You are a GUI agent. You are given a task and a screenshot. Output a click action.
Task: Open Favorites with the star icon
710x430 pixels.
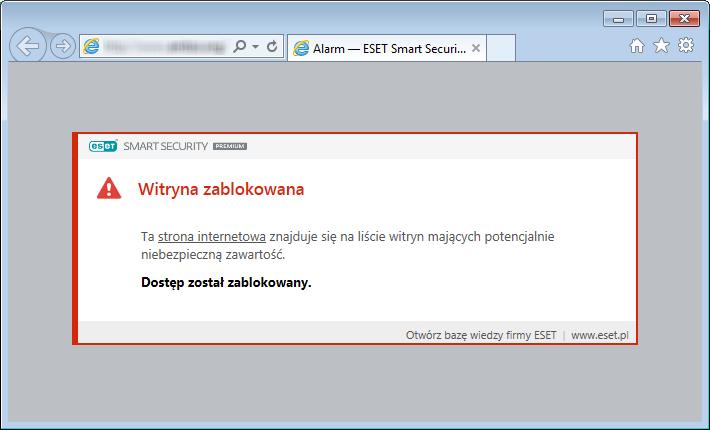[661, 45]
